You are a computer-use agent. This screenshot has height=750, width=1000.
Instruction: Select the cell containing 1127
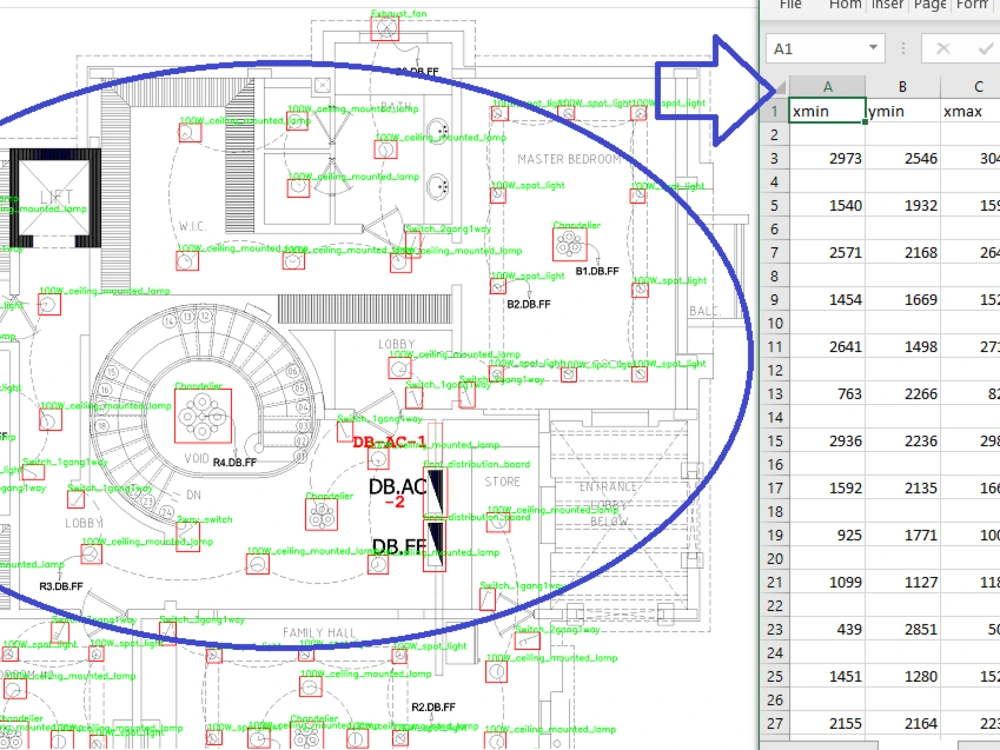tap(902, 582)
